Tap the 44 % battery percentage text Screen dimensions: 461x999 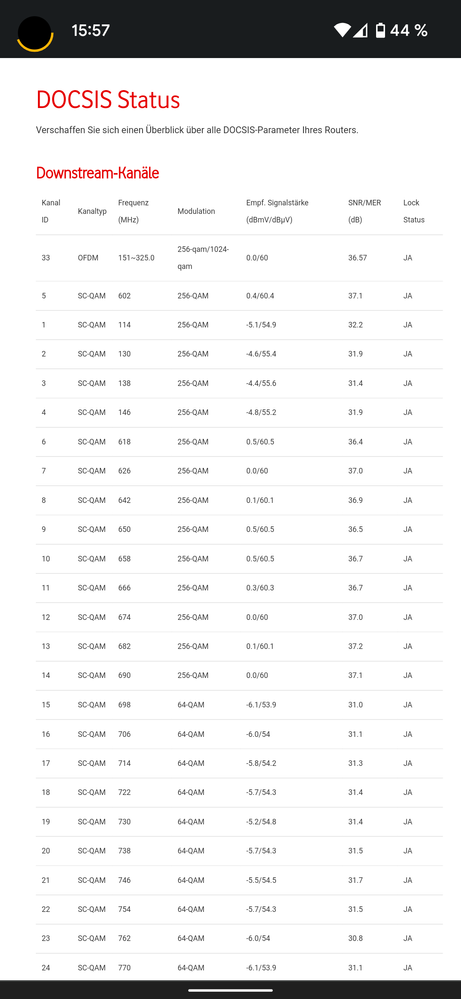pyautogui.click(x=409, y=30)
